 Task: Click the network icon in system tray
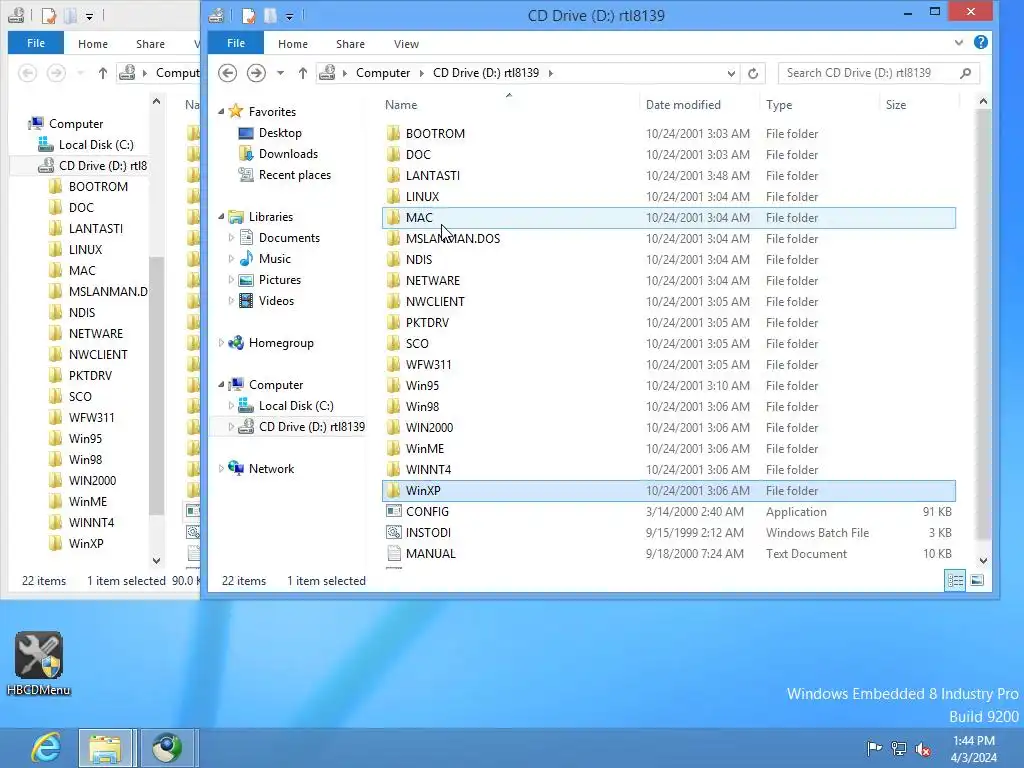(899, 748)
